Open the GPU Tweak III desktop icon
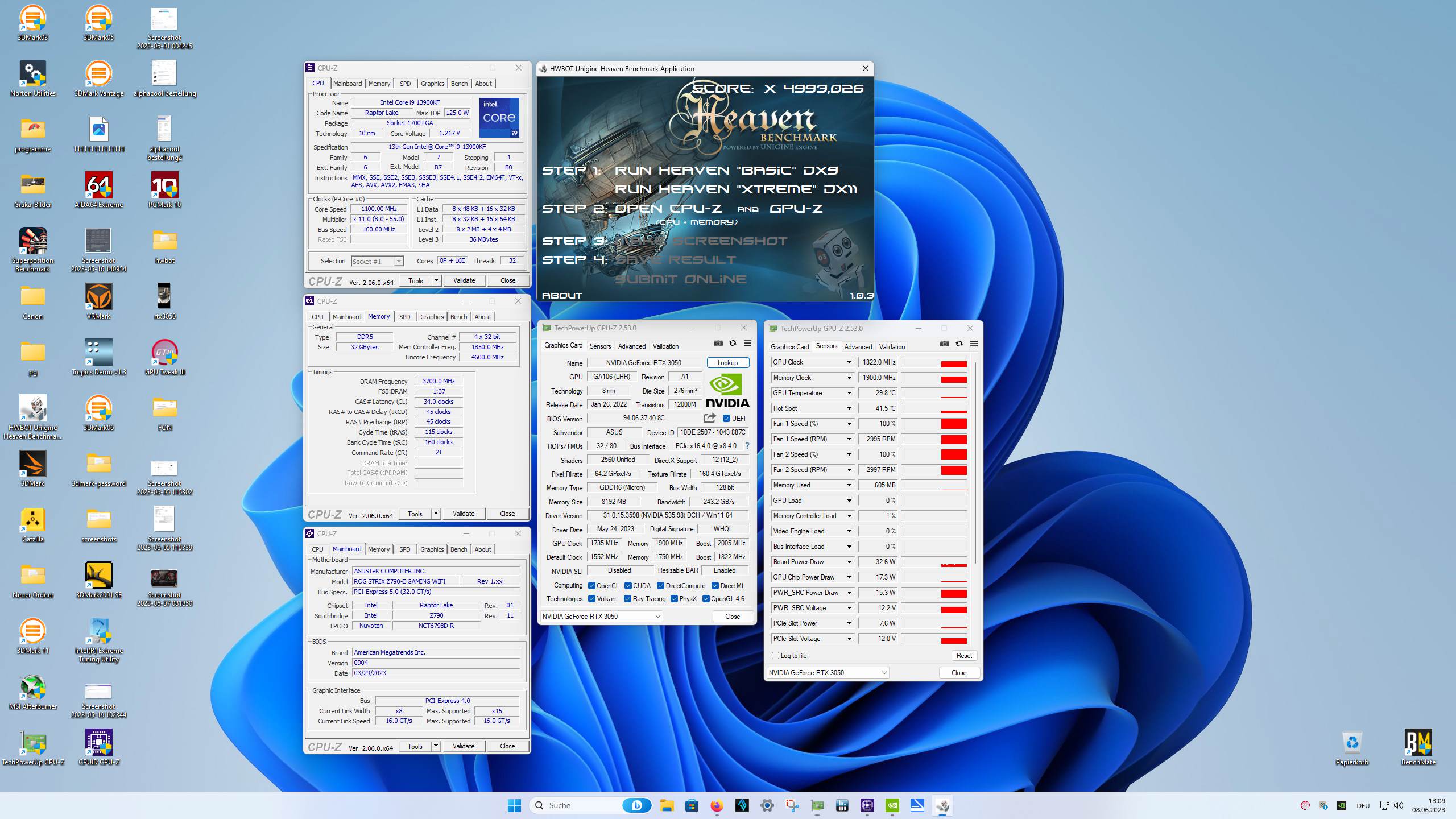 pos(164,357)
